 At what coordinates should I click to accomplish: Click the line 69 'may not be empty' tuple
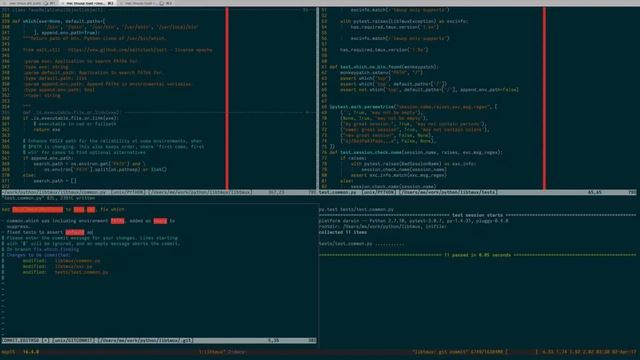coord(382,113)
